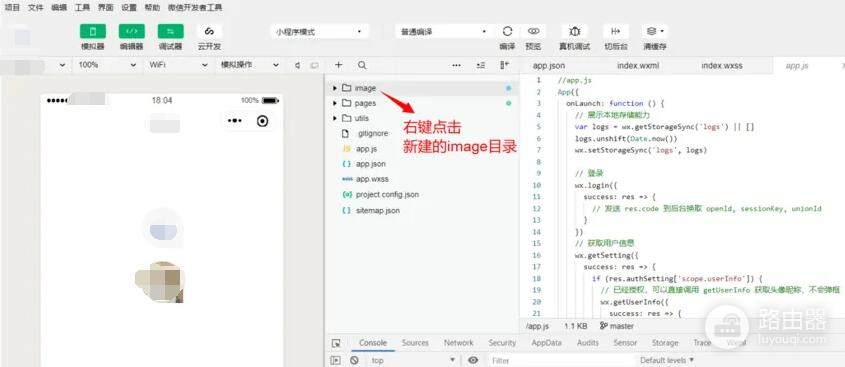This screenshot has width=845, height=367.
Task: Start 真机调试 remote device debugging
Action: pos(574,31)
